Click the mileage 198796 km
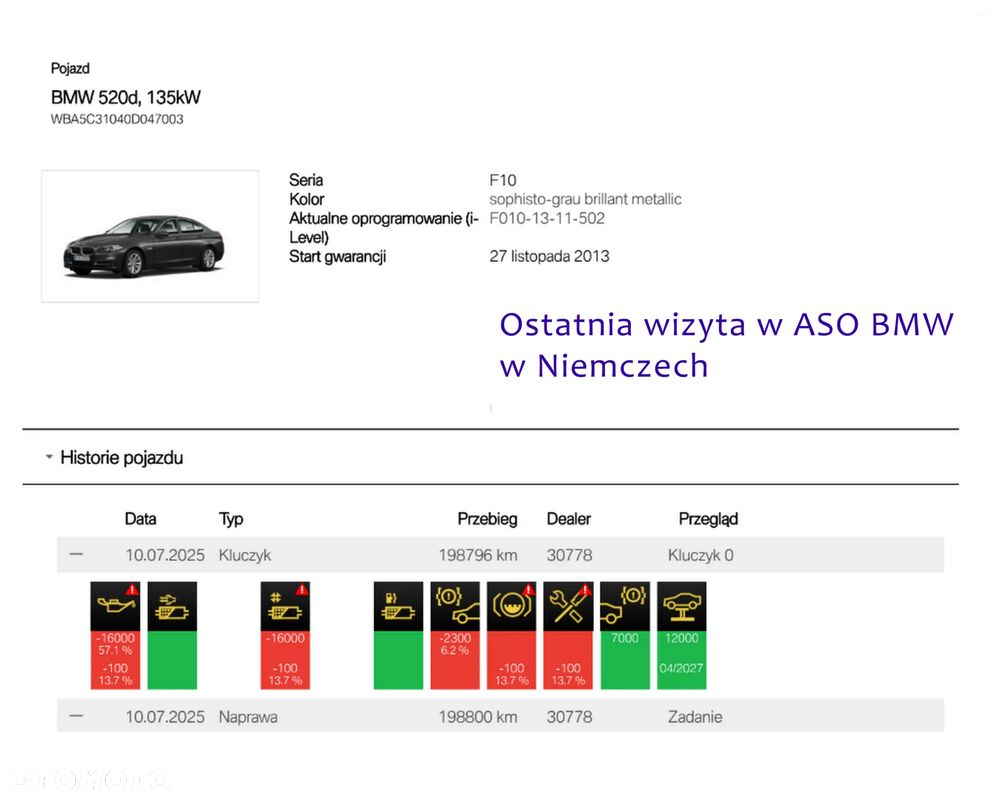This screenshot has height=800, width=1000. (x=478, y=555)
